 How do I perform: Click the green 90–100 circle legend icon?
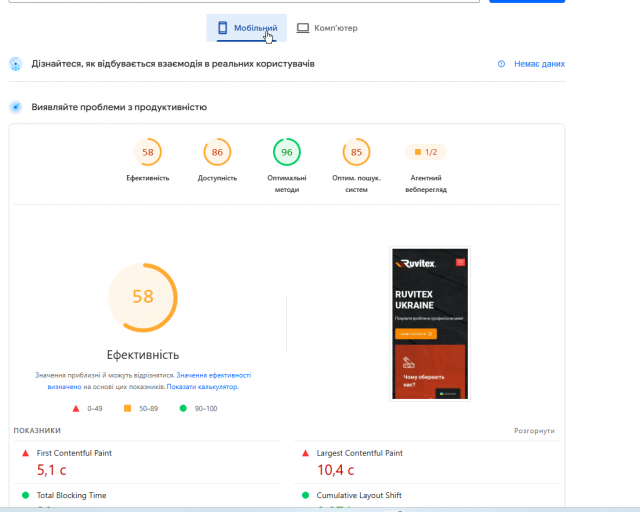pos(183,408)
